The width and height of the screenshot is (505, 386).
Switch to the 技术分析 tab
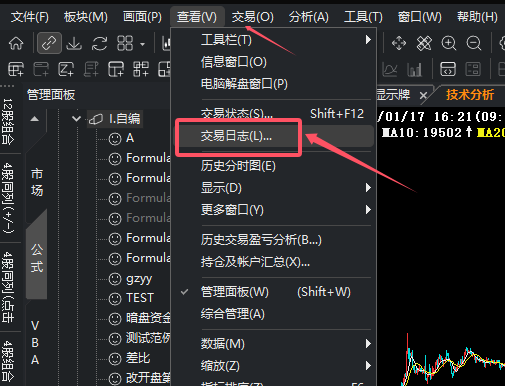tap(470, 95)
